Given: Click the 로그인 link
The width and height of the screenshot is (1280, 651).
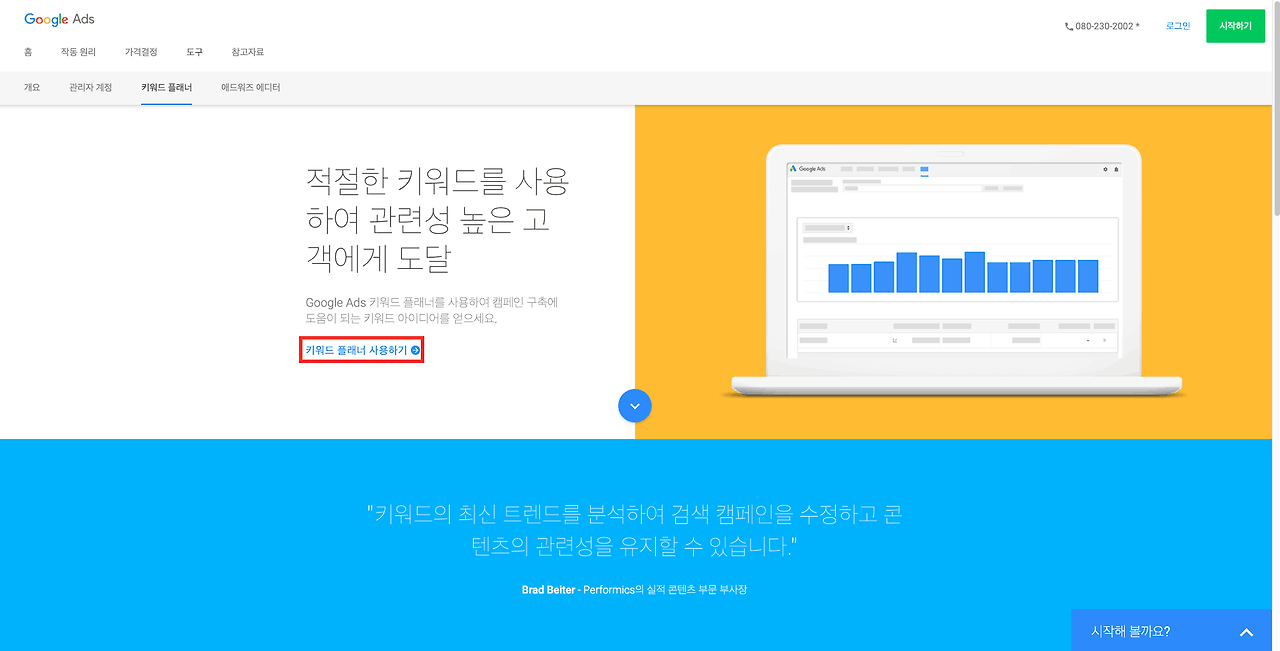Looking at the screenshot, I should coord(1177,26).
